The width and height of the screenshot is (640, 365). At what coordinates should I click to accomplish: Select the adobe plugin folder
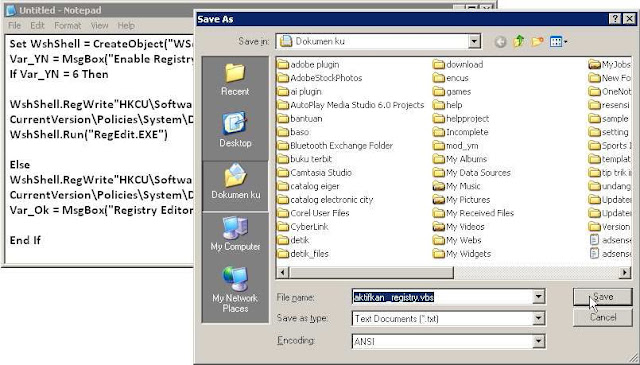point(309,65)
